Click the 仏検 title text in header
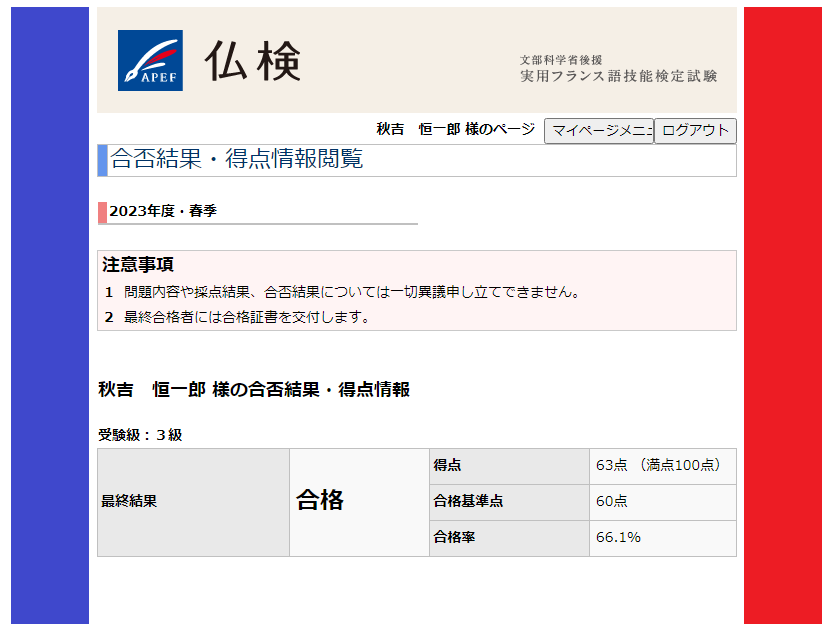 click(252, 62)
